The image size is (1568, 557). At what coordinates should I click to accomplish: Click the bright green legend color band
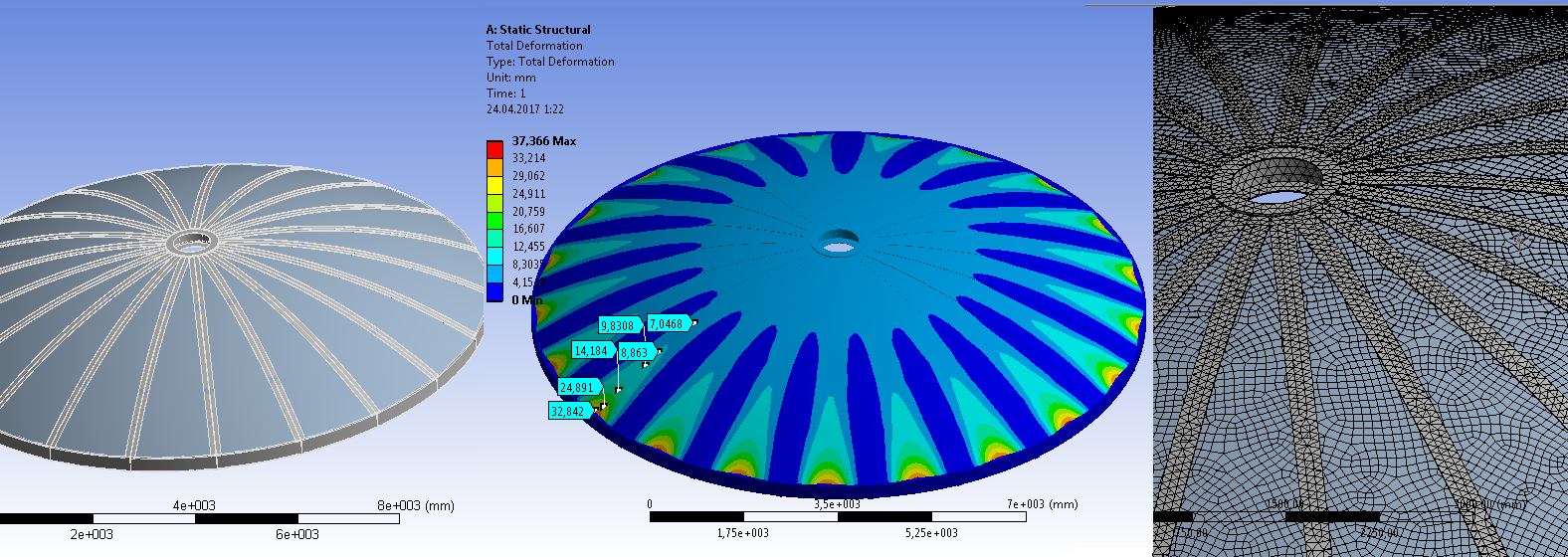[494, 221]
